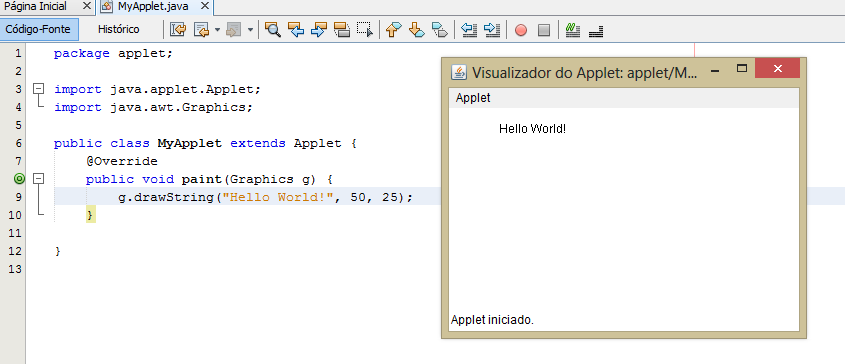Click the Applet viewer window title text

pyautogui.click(x=585, y=72)
